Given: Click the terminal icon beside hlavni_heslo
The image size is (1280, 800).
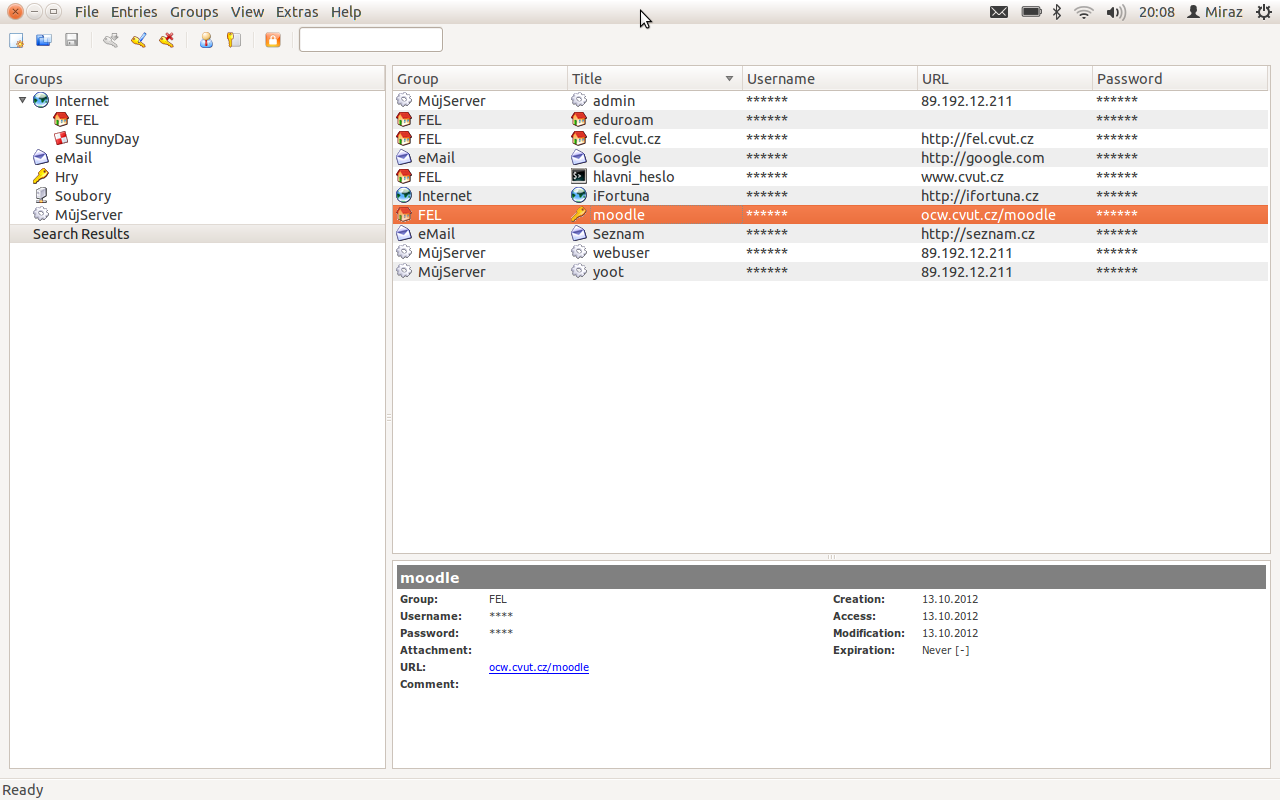Looking at the screenshot, I should [579, 176].
